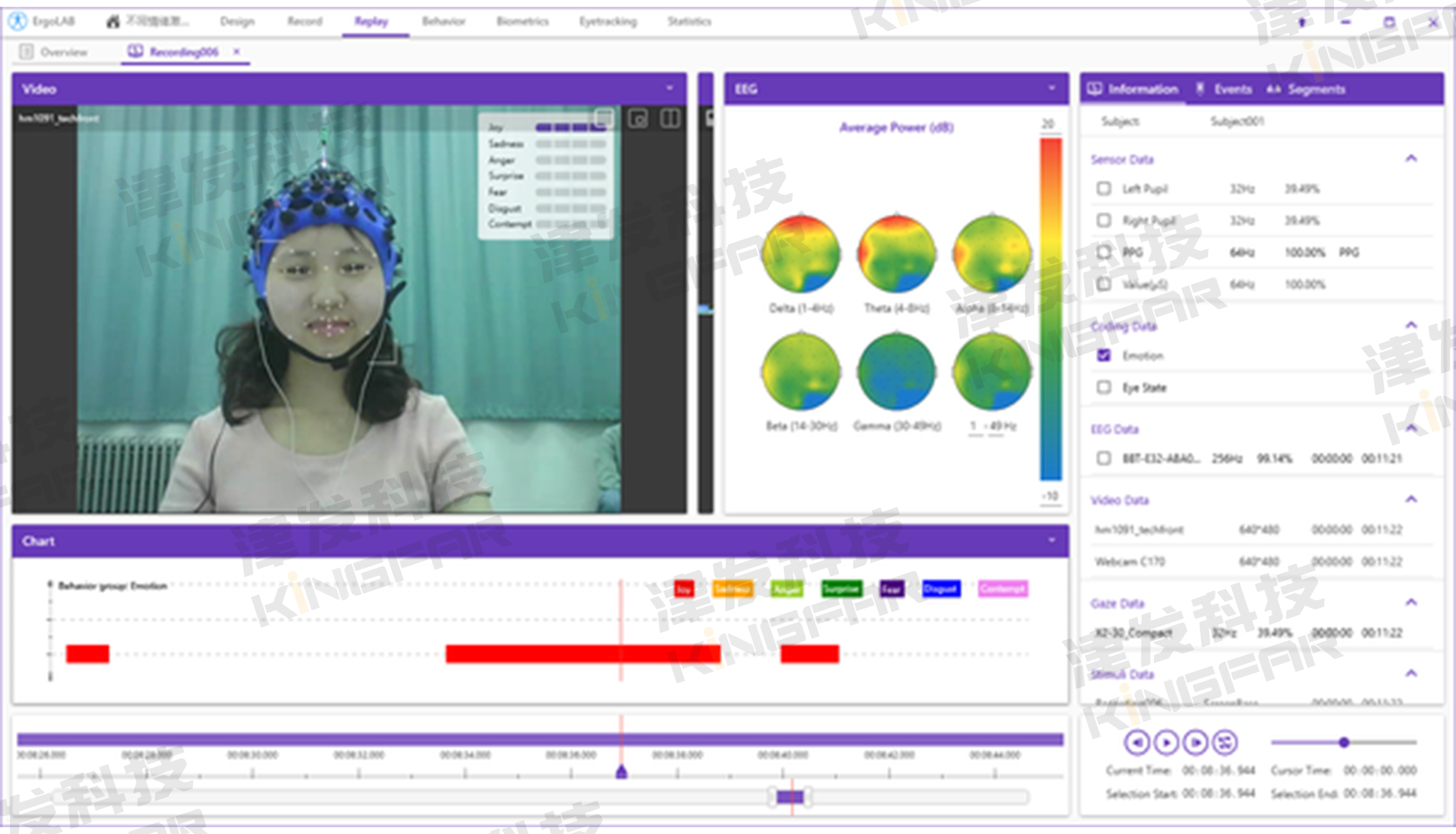Toggle the PPG sensor checkbox
1456x834 pixels.
(1104, 252)
